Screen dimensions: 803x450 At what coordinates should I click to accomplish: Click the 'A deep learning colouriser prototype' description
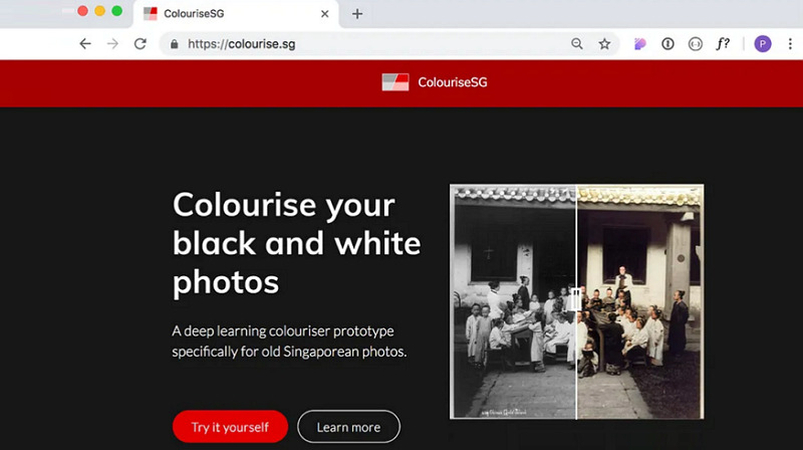click(289, 341)
